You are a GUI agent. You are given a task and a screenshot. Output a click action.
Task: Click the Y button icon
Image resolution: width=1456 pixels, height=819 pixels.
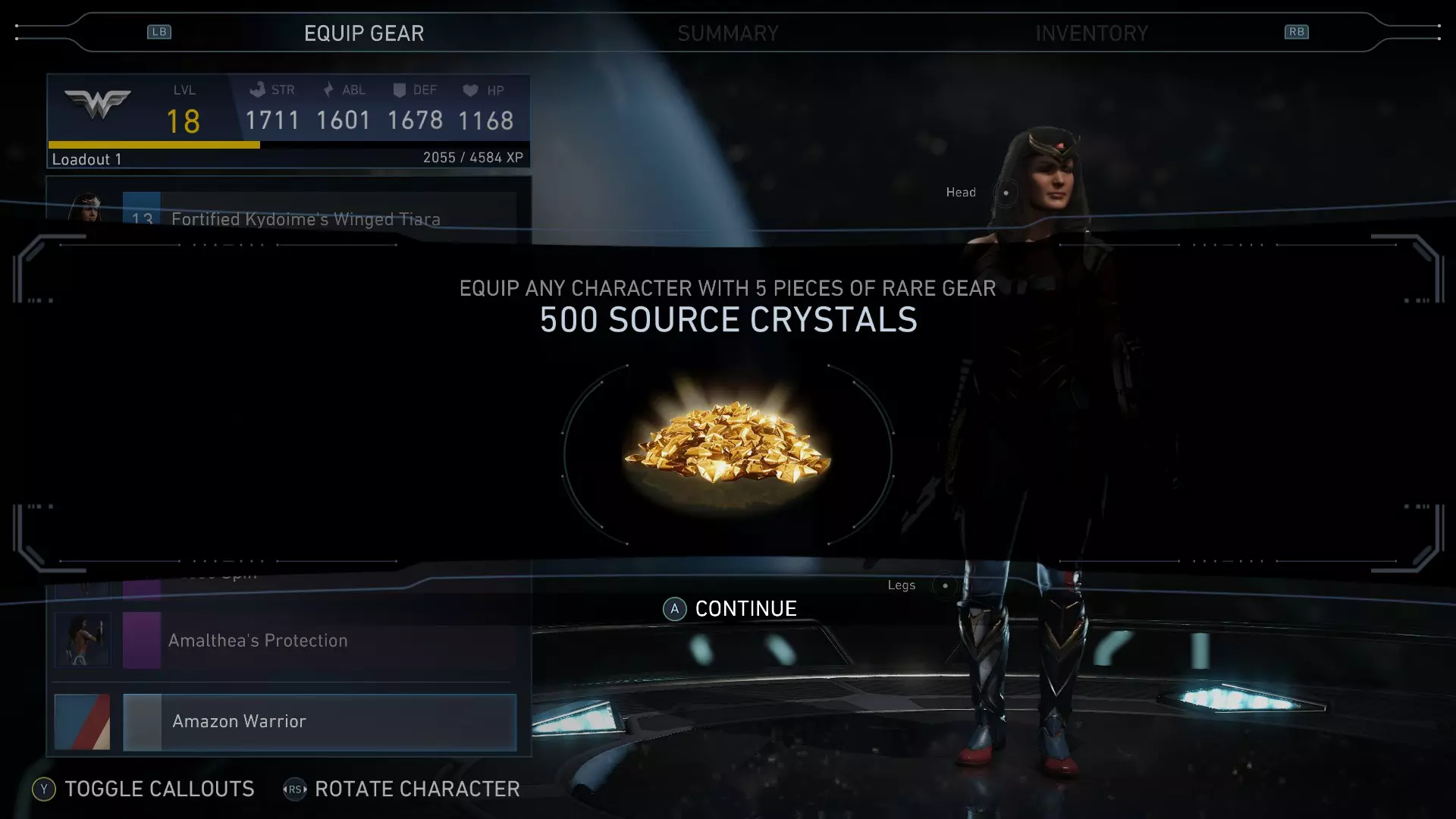pos(44,789)
